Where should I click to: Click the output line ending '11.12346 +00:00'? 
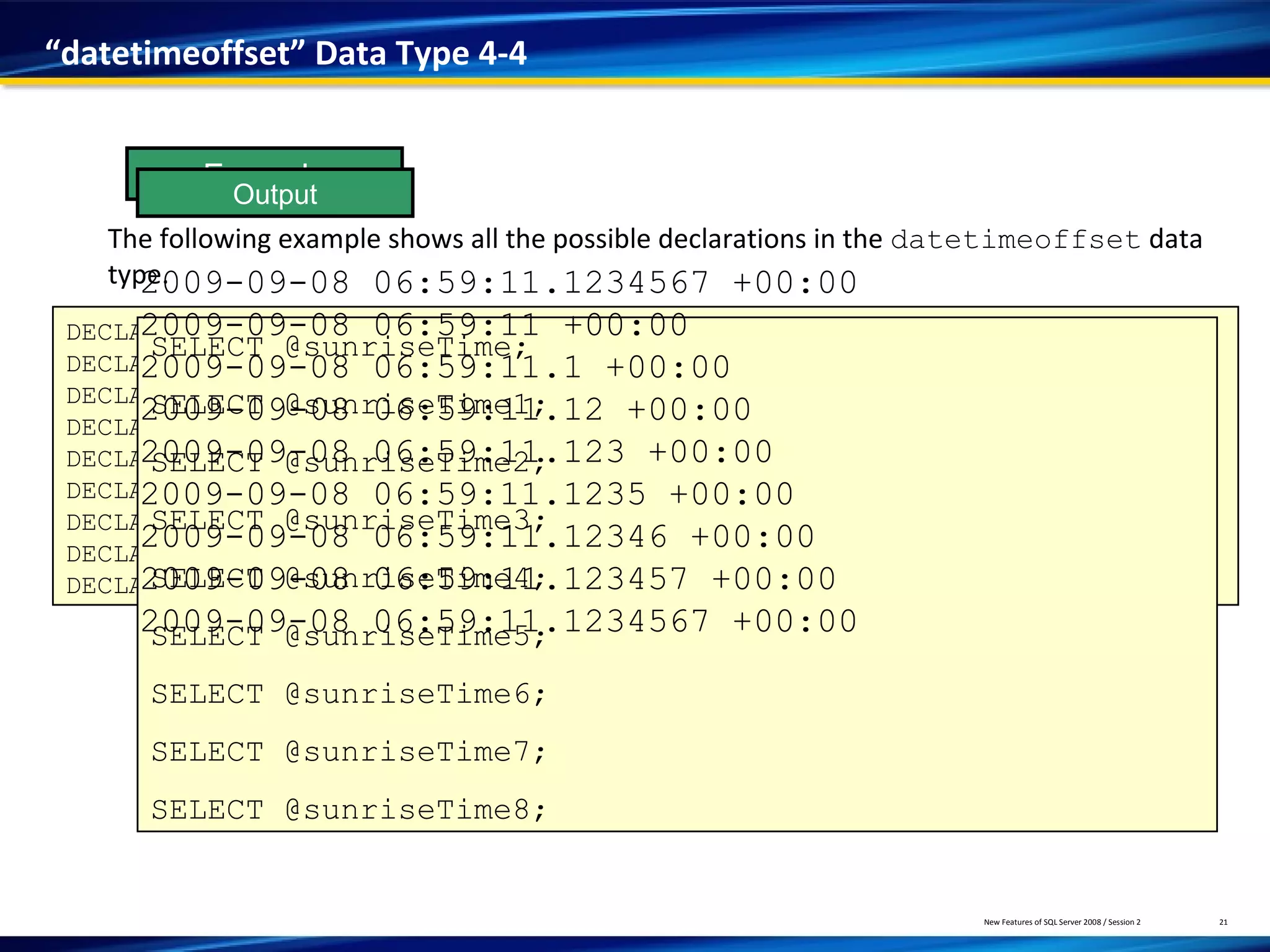coord(477,536)
